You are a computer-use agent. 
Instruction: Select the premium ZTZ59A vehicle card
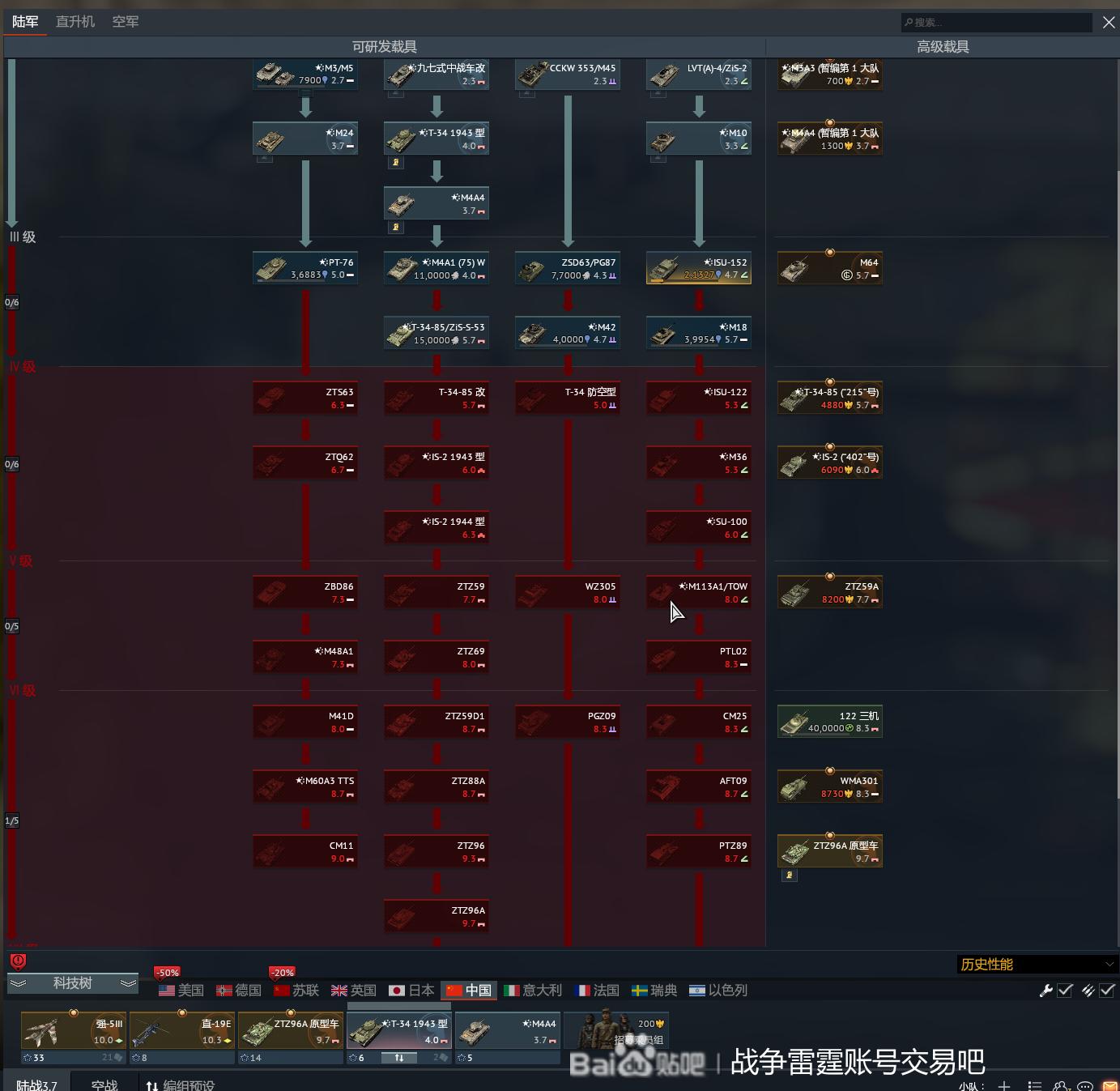(830, 592)
